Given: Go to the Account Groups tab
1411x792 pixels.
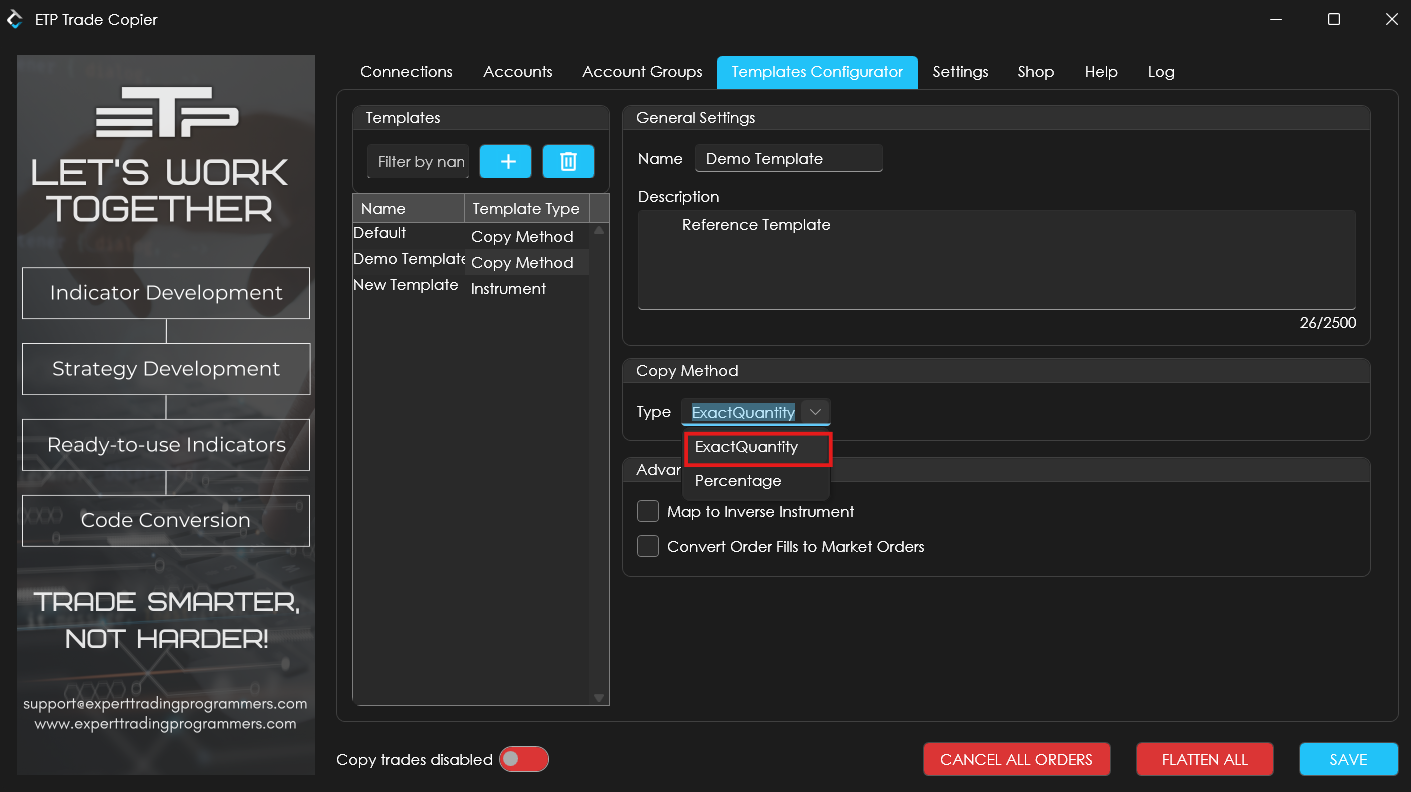Looking at the screenshot, I should [642, 72].
